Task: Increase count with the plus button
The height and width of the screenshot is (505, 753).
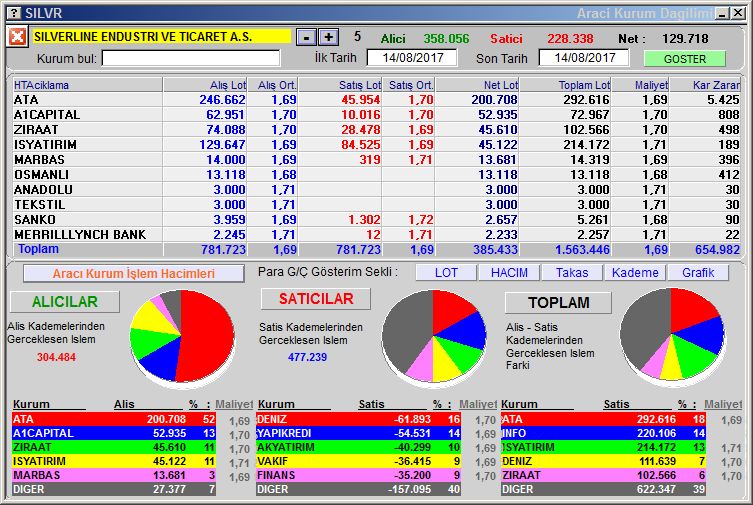Action: pos(328,37)
